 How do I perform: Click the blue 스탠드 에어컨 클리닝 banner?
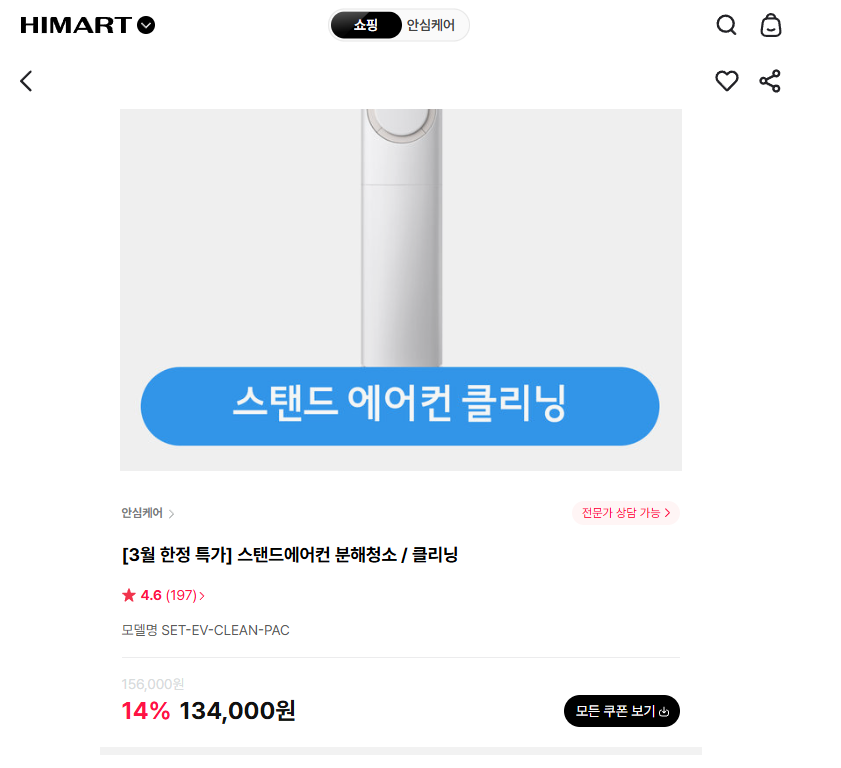[x=400, y=405]
